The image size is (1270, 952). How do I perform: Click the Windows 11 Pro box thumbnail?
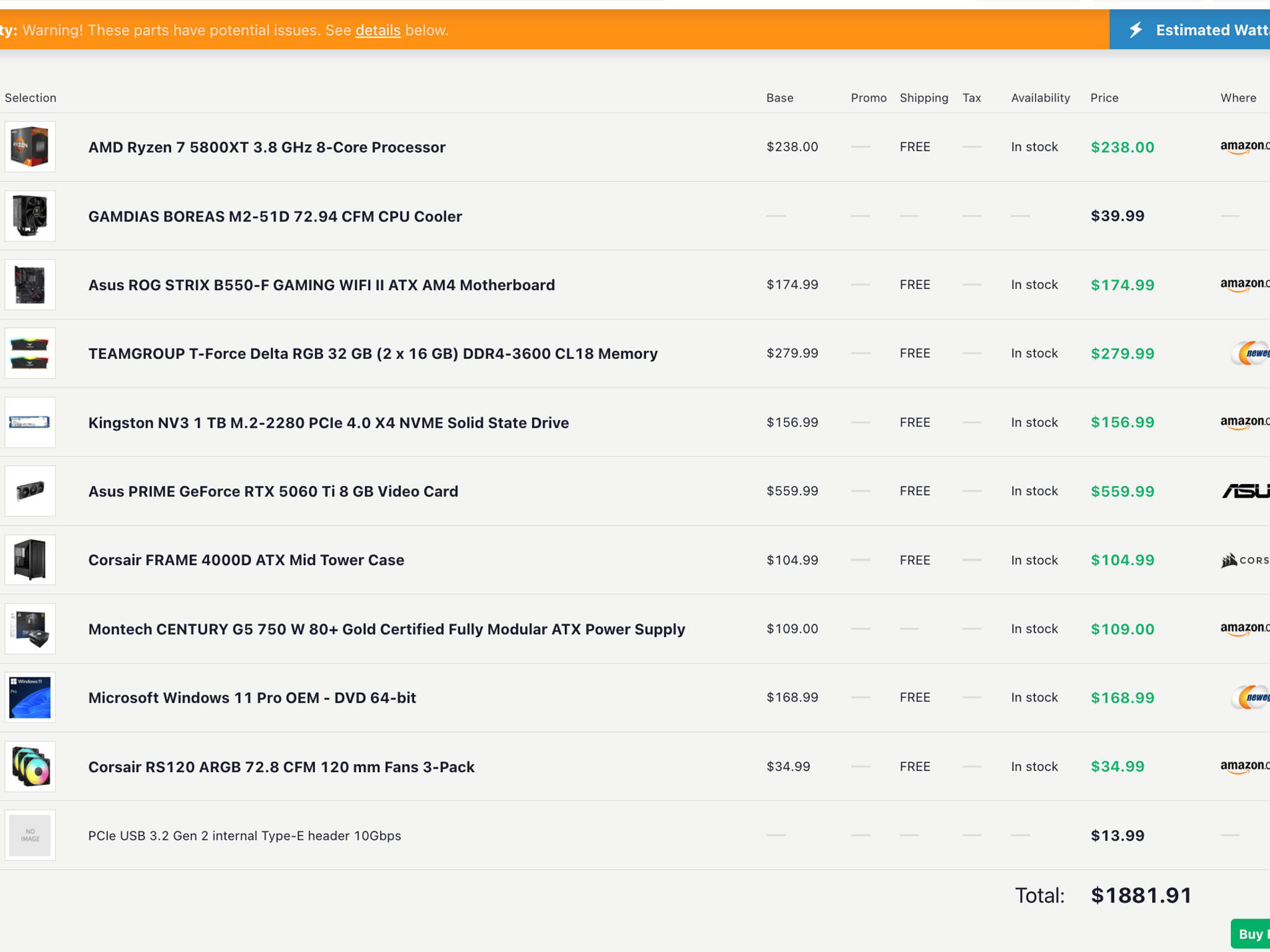(30, 697)
